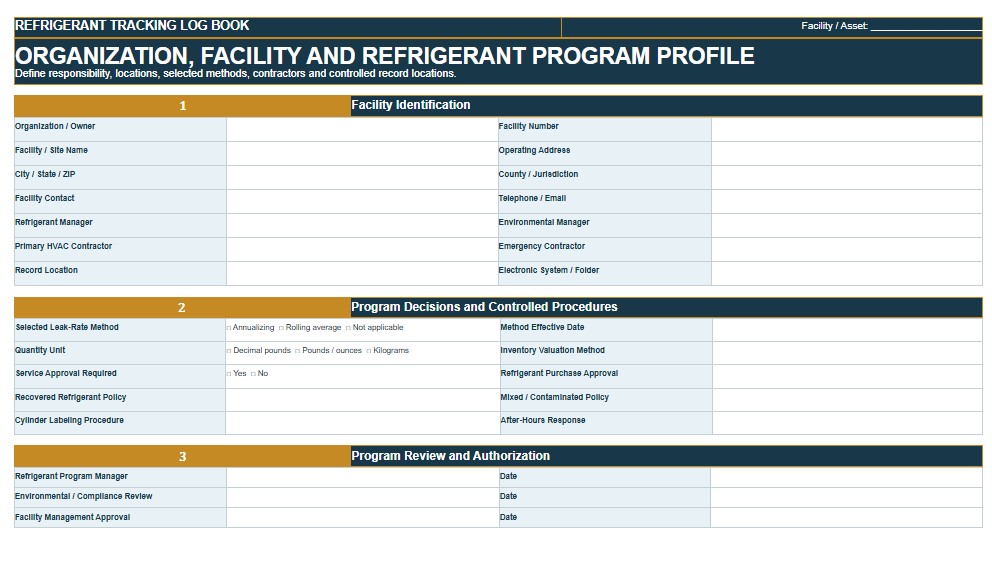This screenshot has height=585, width=992.
Task: Check the Kilograms option
Action: point(369,351)
